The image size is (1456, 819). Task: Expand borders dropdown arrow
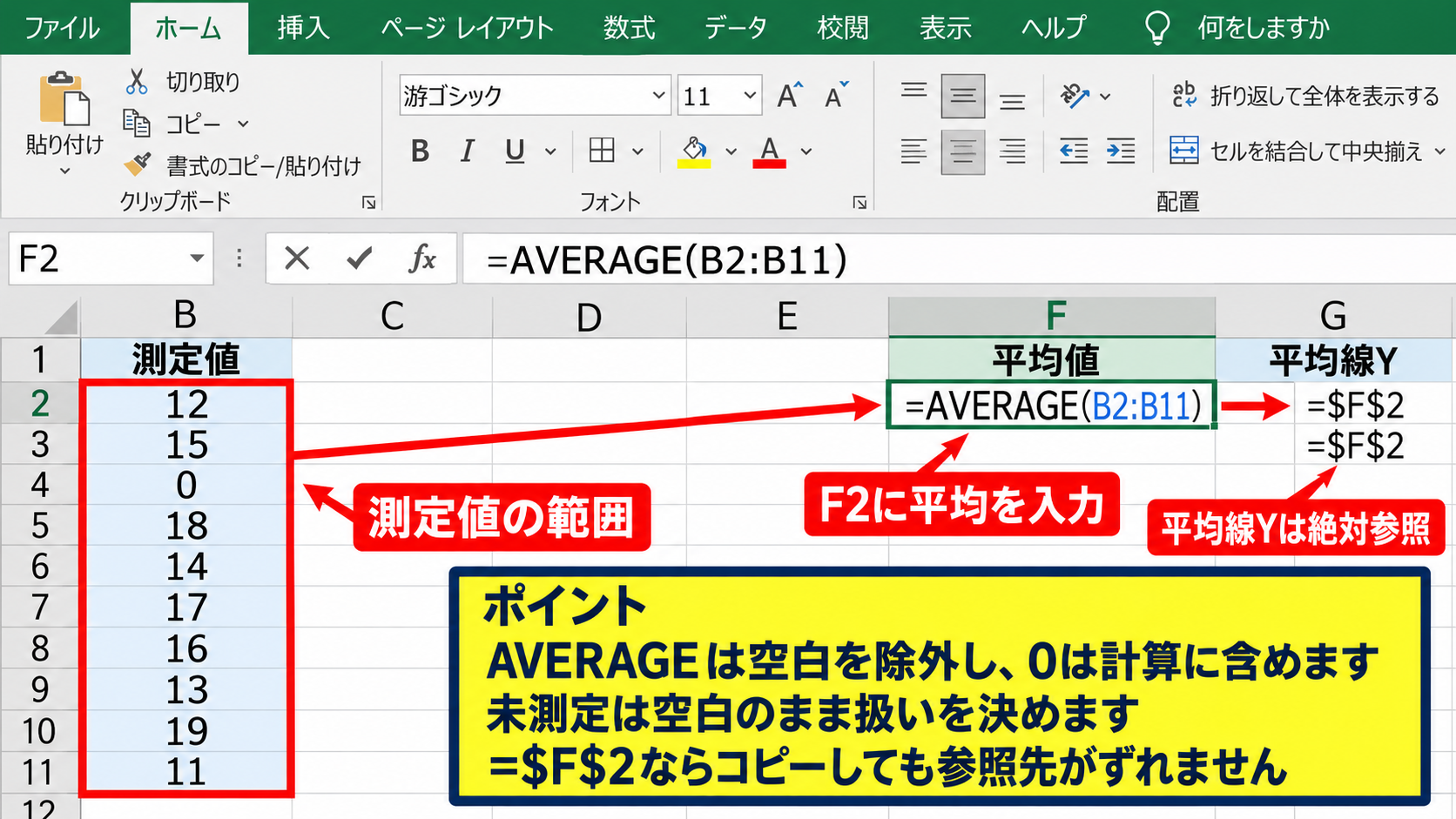click(x=637, y=152)
